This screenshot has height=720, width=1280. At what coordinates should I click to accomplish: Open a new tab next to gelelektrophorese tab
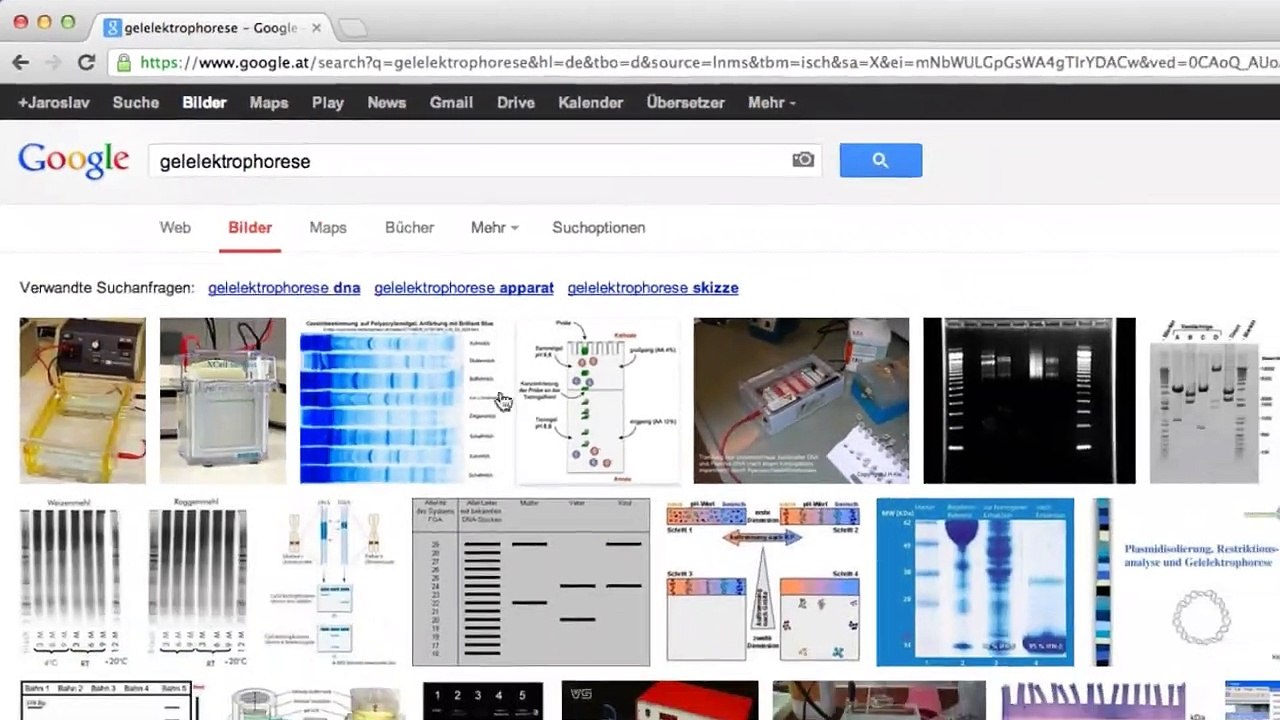pyautogui.click(x=353, y=28)
